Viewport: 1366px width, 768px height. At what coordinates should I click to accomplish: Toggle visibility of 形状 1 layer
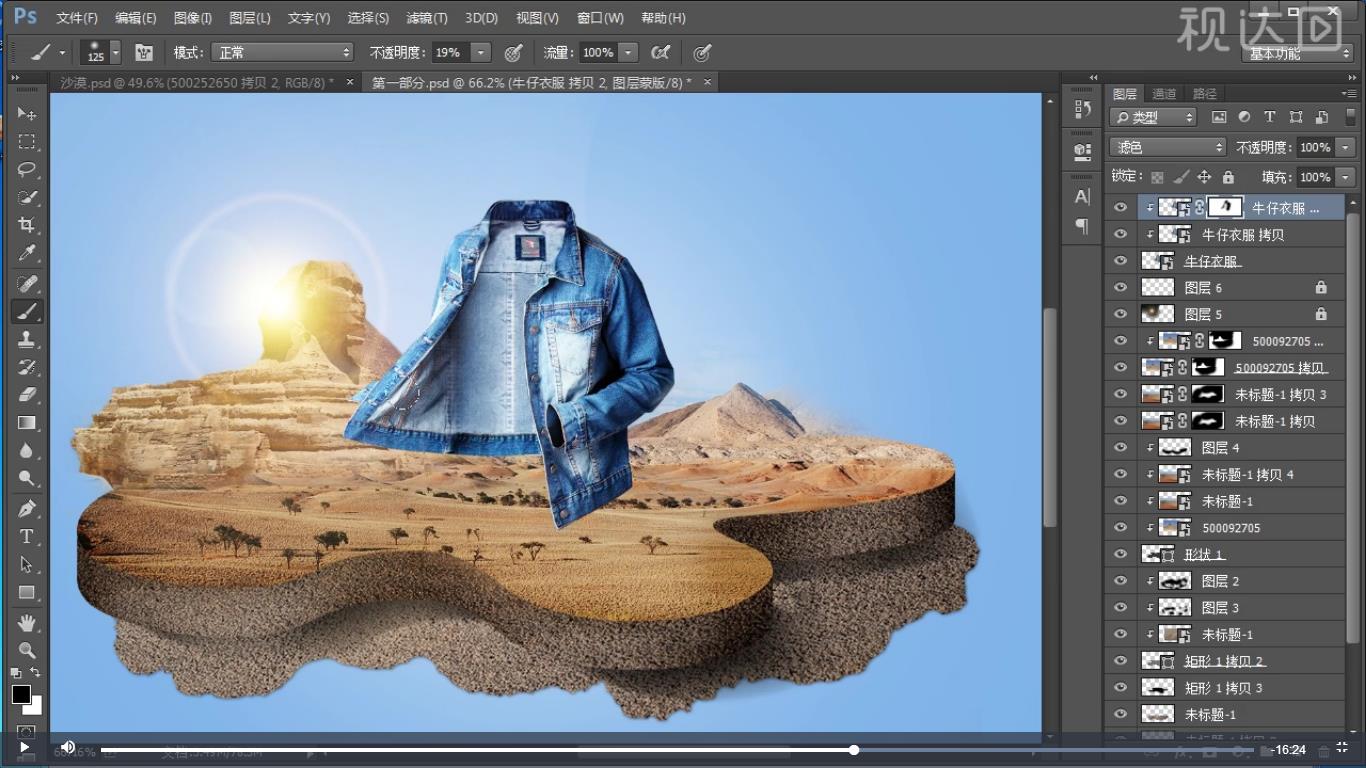click(1120, 554)
